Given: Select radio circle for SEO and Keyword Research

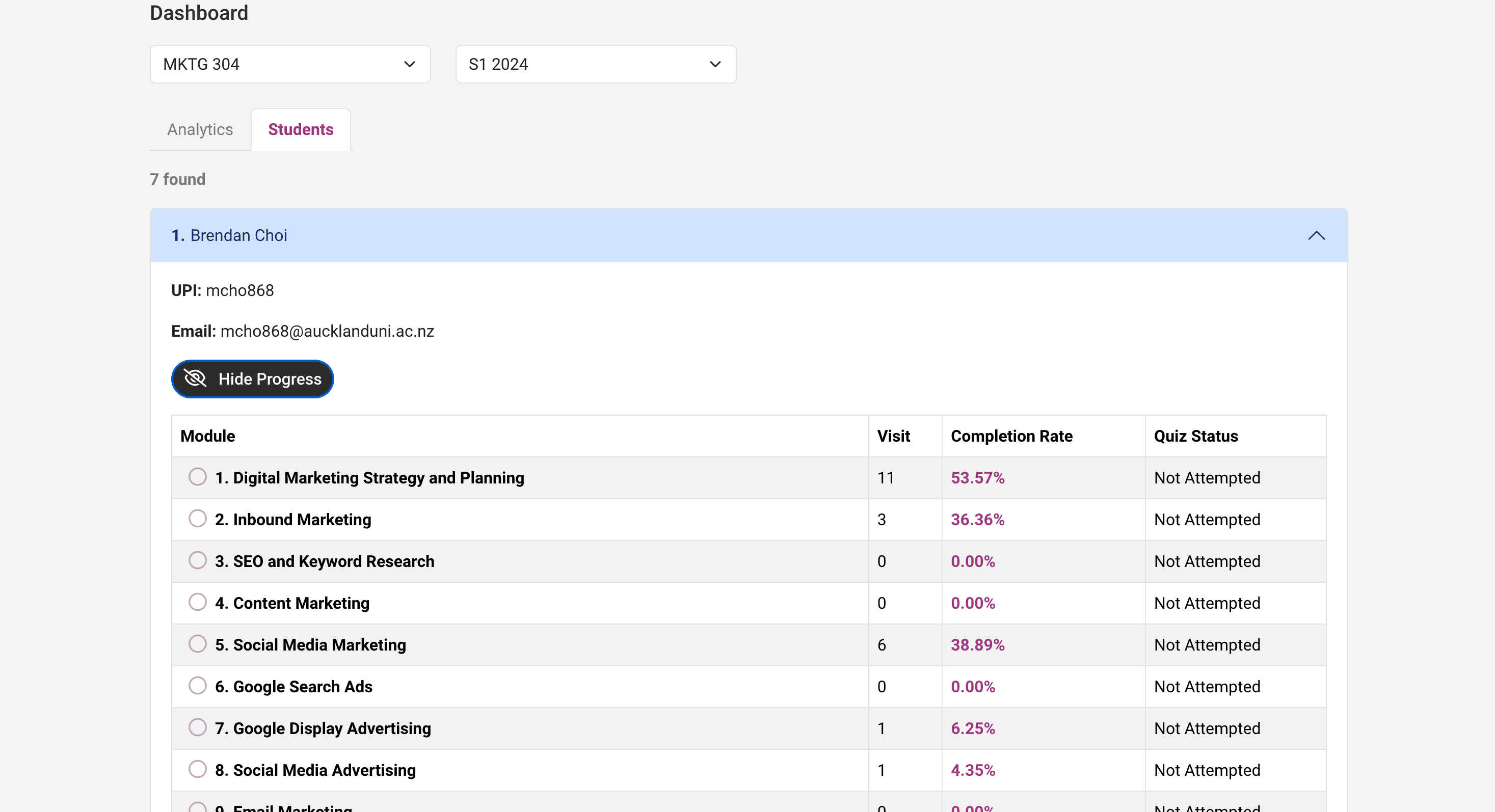Looking at the screenshot, I should [x=197, y=560].
